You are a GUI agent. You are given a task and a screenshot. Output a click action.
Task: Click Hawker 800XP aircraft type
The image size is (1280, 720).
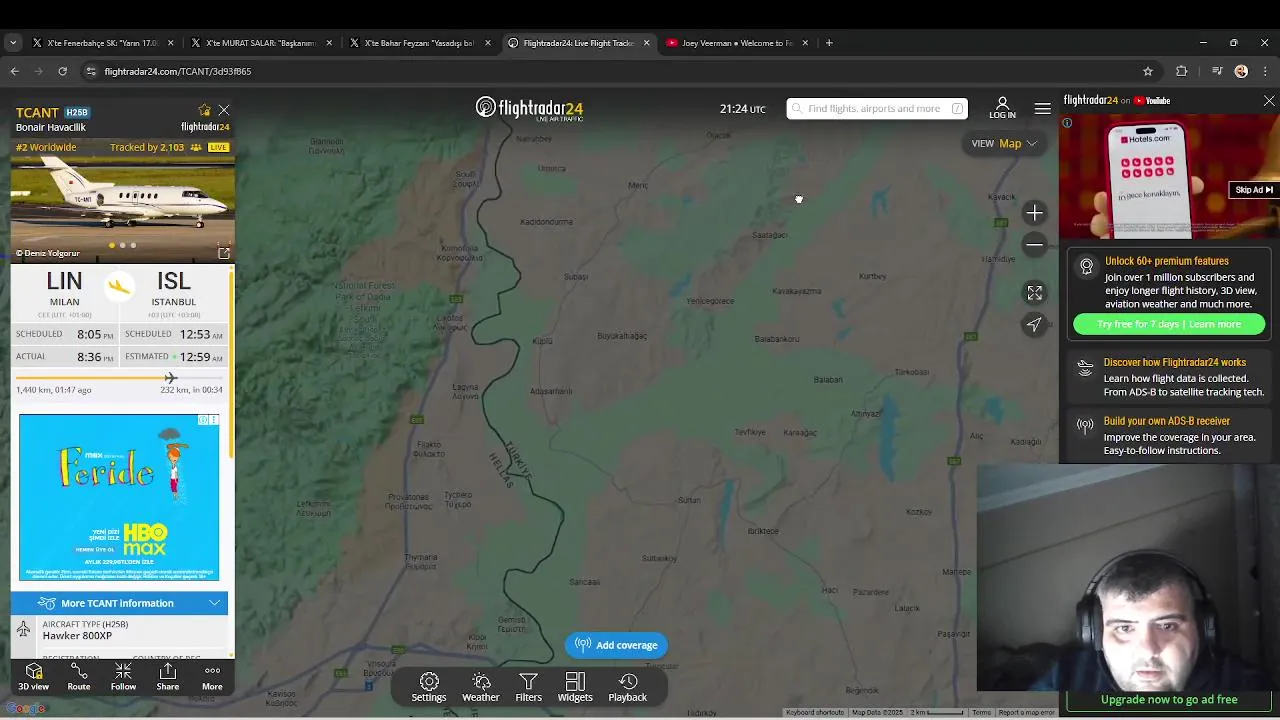click(x=77, y=635)
